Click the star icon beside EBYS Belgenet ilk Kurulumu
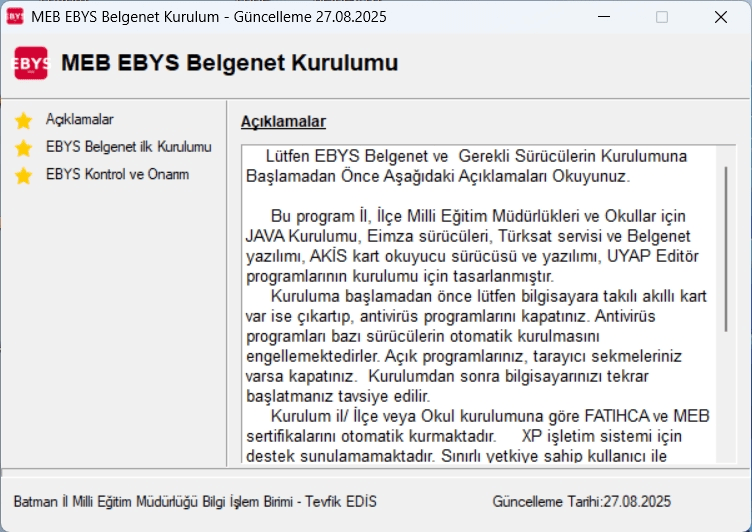752x532 pixels. click(23, 148)
